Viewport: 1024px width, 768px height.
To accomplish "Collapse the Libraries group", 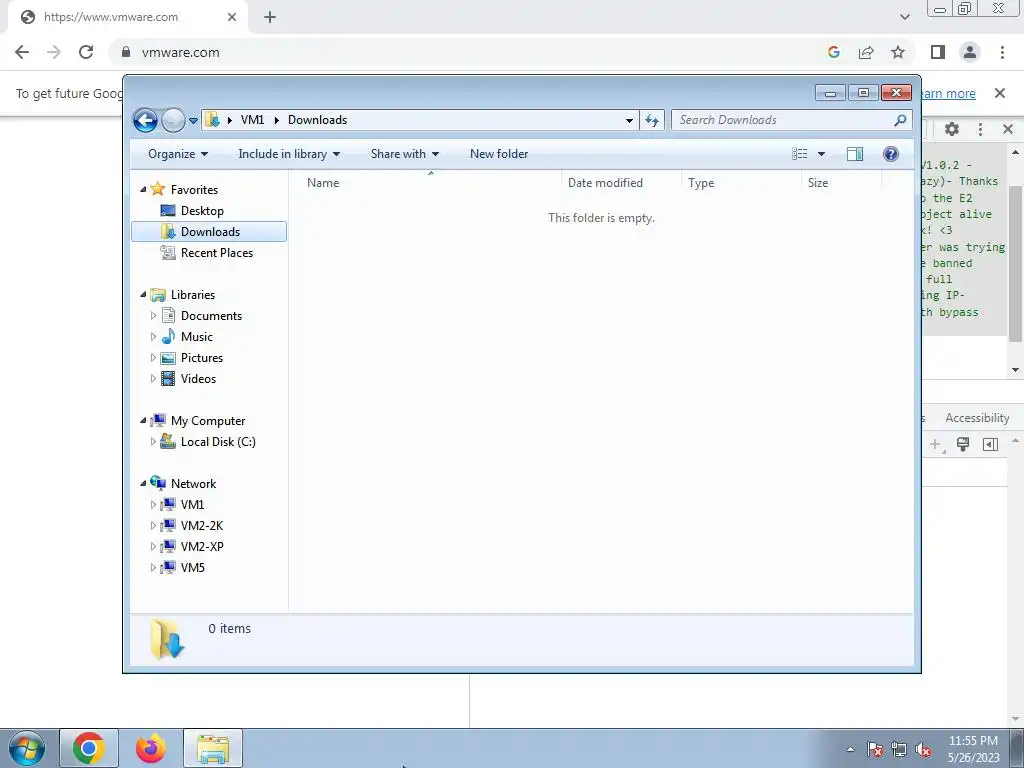I will tap(143, 295).
